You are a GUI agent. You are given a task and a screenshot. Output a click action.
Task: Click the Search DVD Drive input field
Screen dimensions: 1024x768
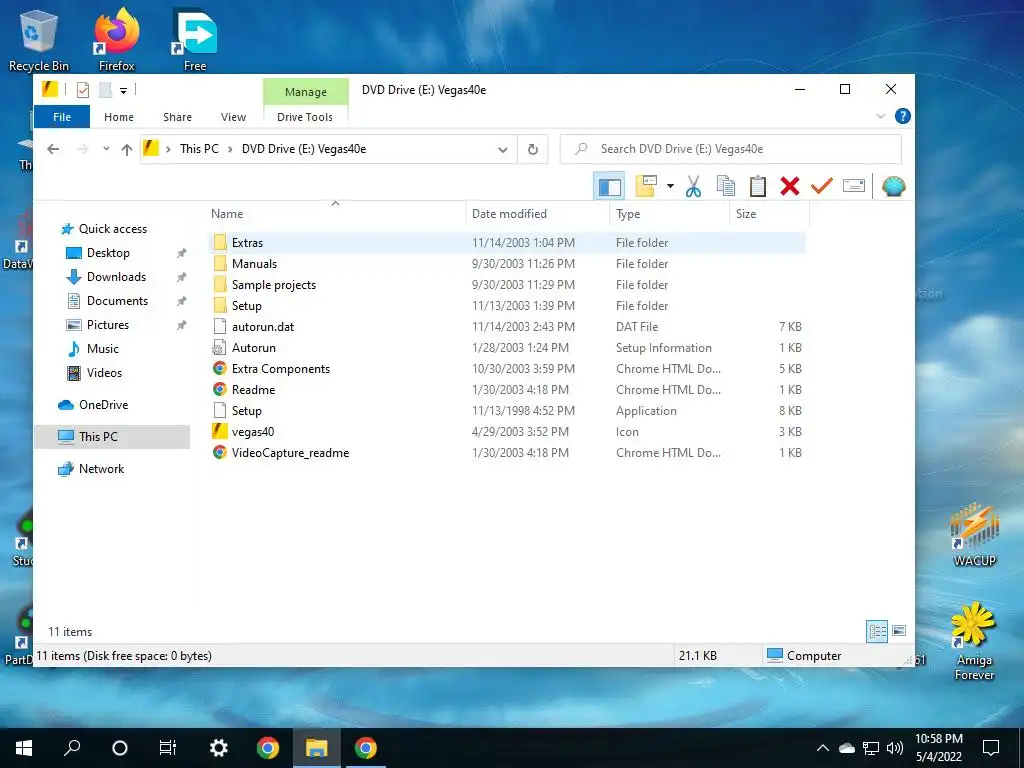click(x=731, y=149)
